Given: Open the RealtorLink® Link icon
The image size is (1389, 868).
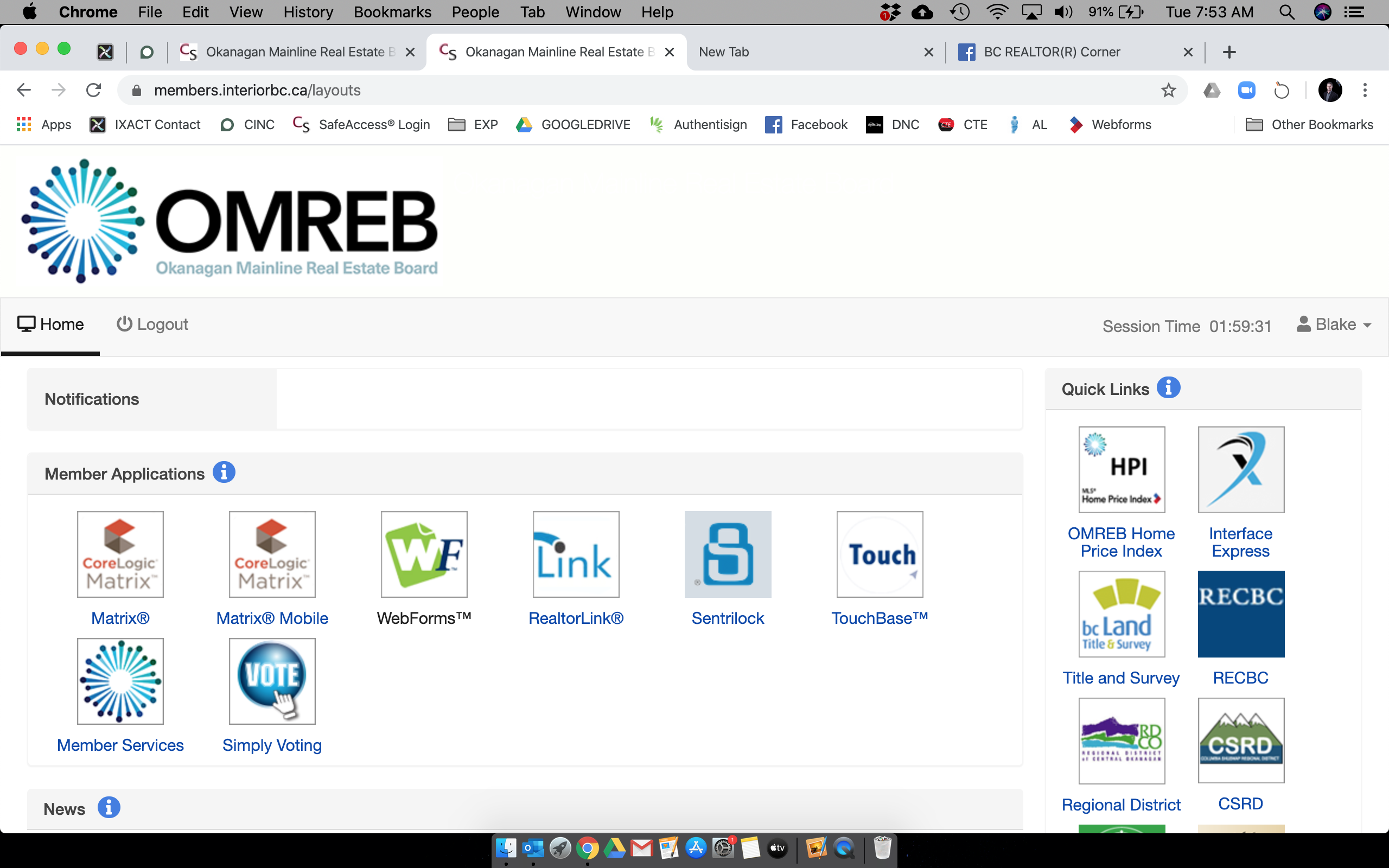Looking at the screenshot, I should tap(576, 554).
